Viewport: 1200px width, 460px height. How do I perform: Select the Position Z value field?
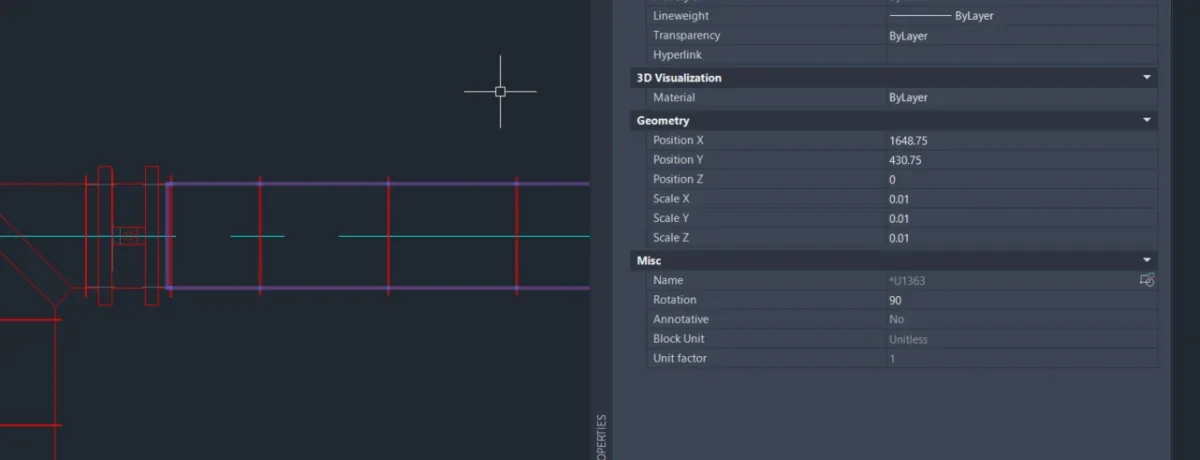pos(1020,179)
